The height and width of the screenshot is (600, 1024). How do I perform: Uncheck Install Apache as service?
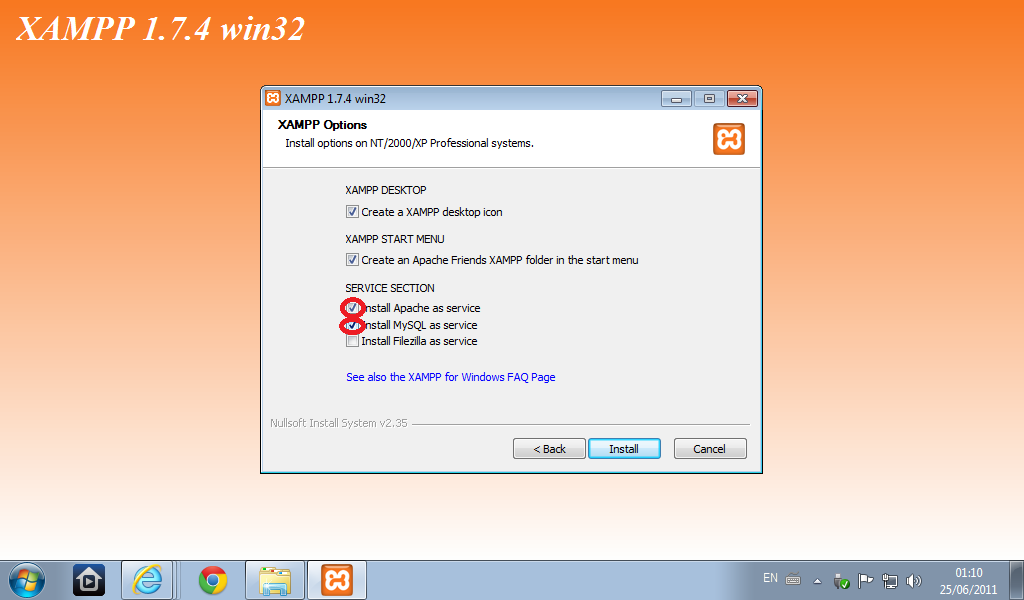click(353, 308)
